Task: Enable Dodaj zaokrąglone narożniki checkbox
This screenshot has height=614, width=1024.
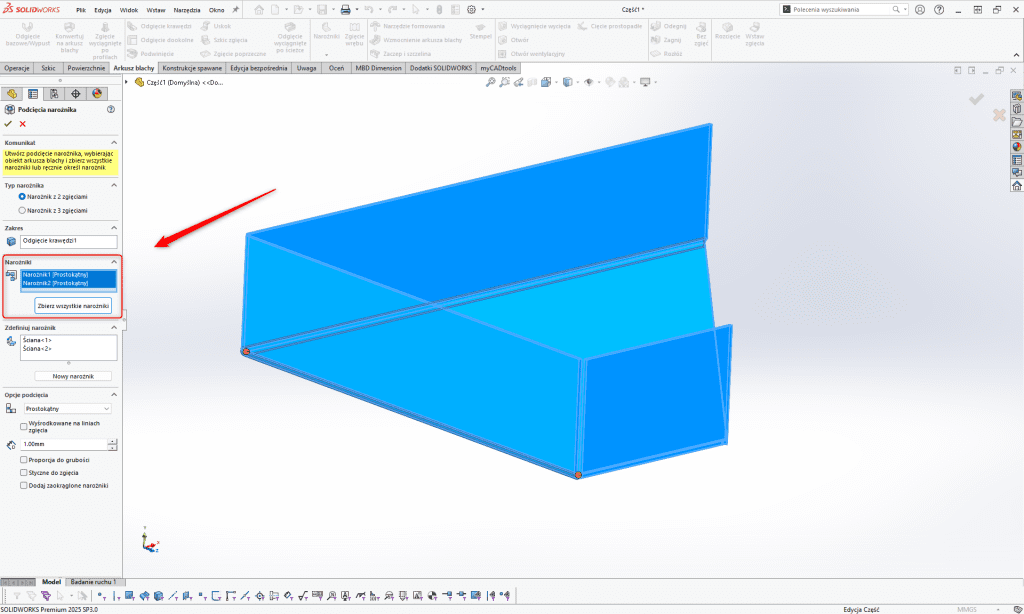Action: [x=24, y=485]
